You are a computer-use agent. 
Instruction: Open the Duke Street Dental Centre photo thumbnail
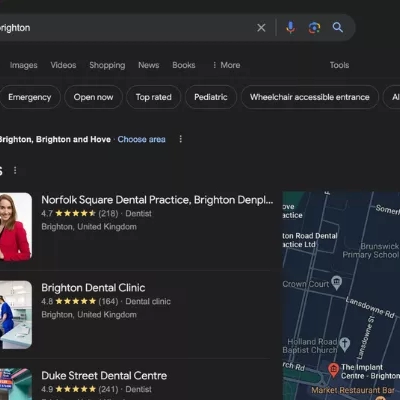click(16, 384)
